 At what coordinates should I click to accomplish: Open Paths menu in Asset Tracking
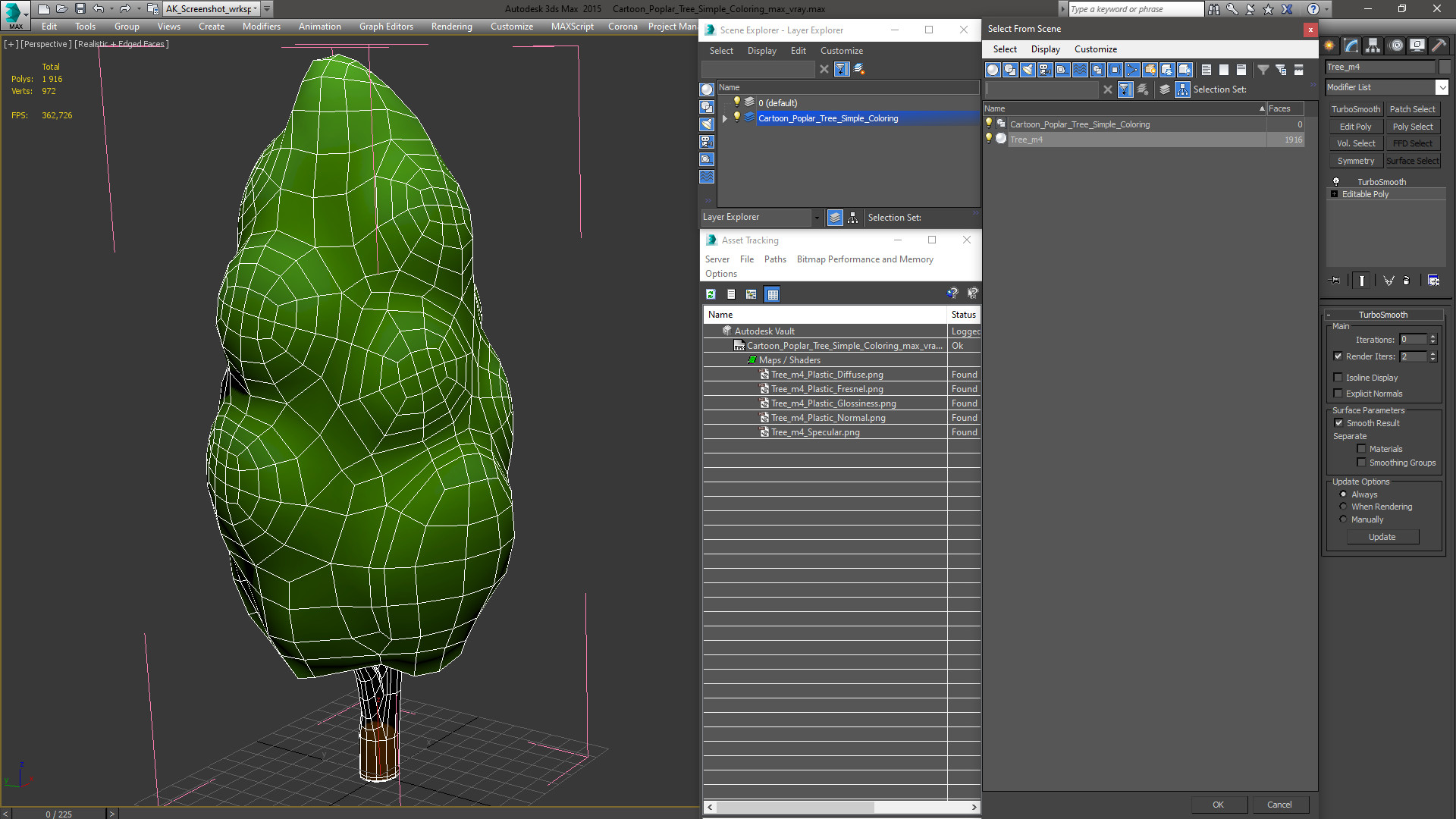tap(775, 259)
